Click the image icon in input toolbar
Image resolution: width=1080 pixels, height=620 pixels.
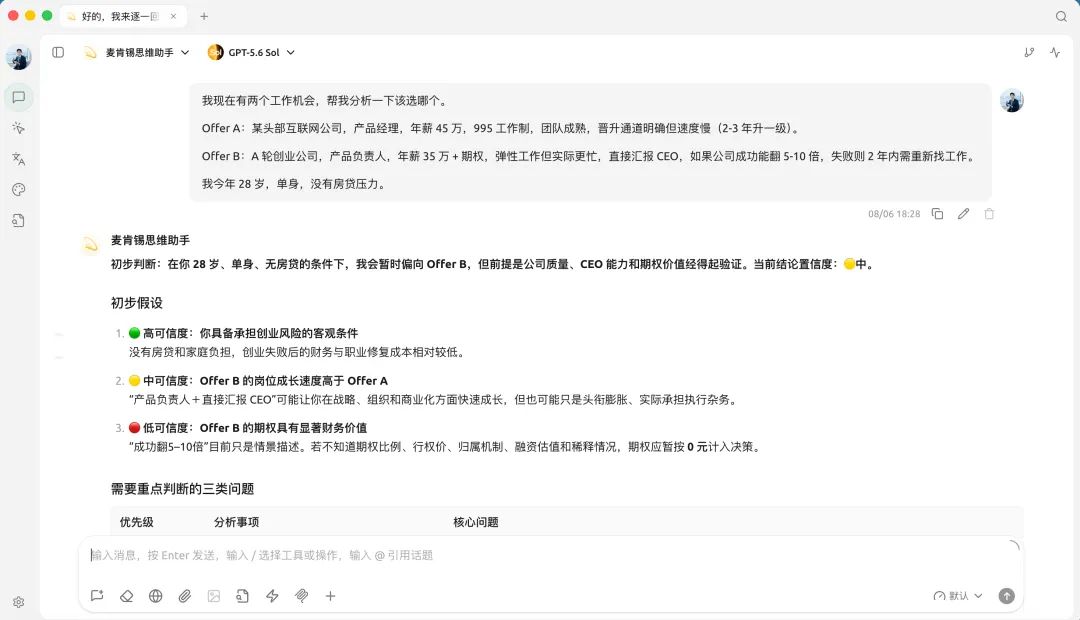pyautogui.click(x=214, y=596)
